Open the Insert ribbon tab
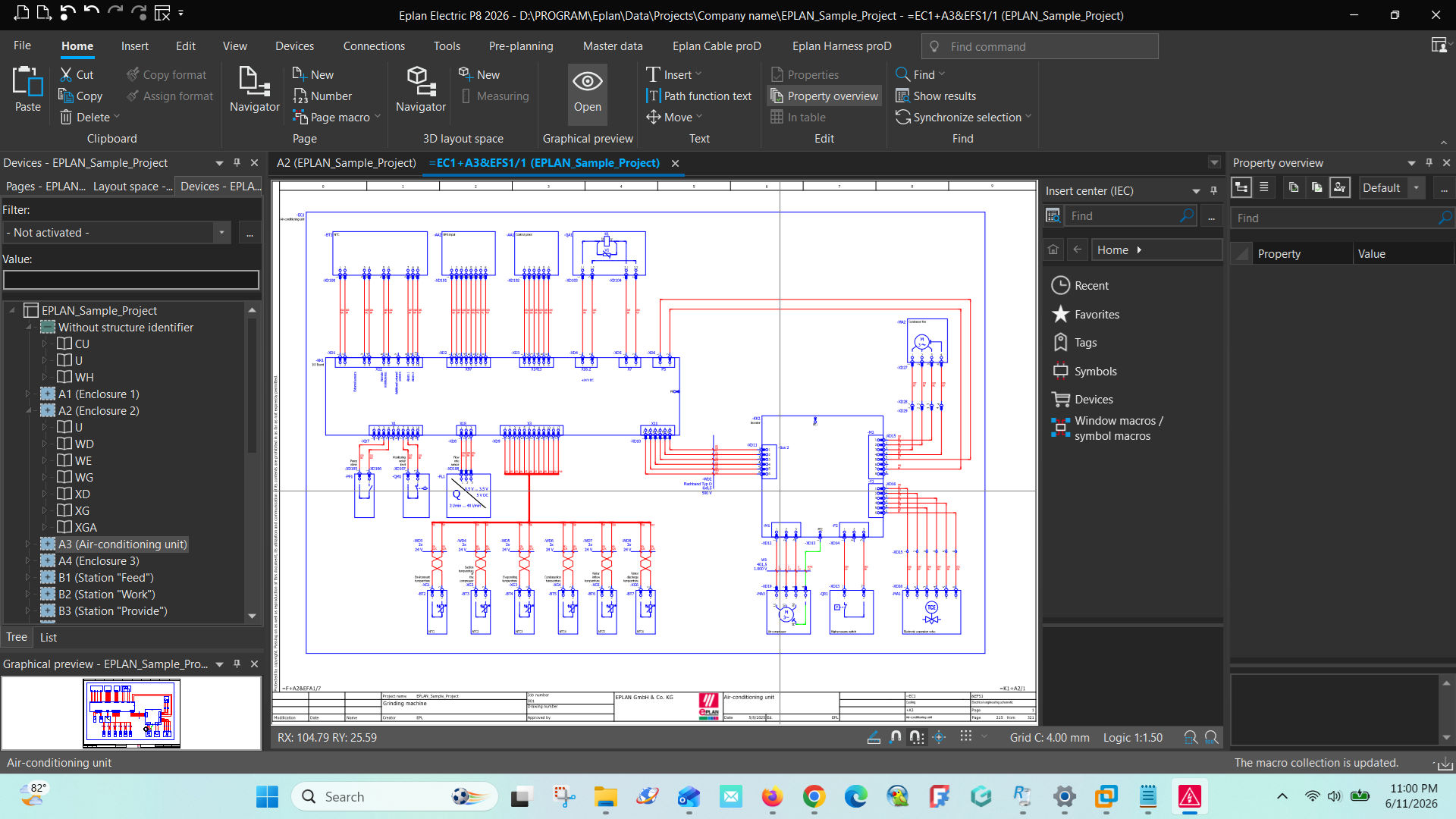 (x=134, y=46)
